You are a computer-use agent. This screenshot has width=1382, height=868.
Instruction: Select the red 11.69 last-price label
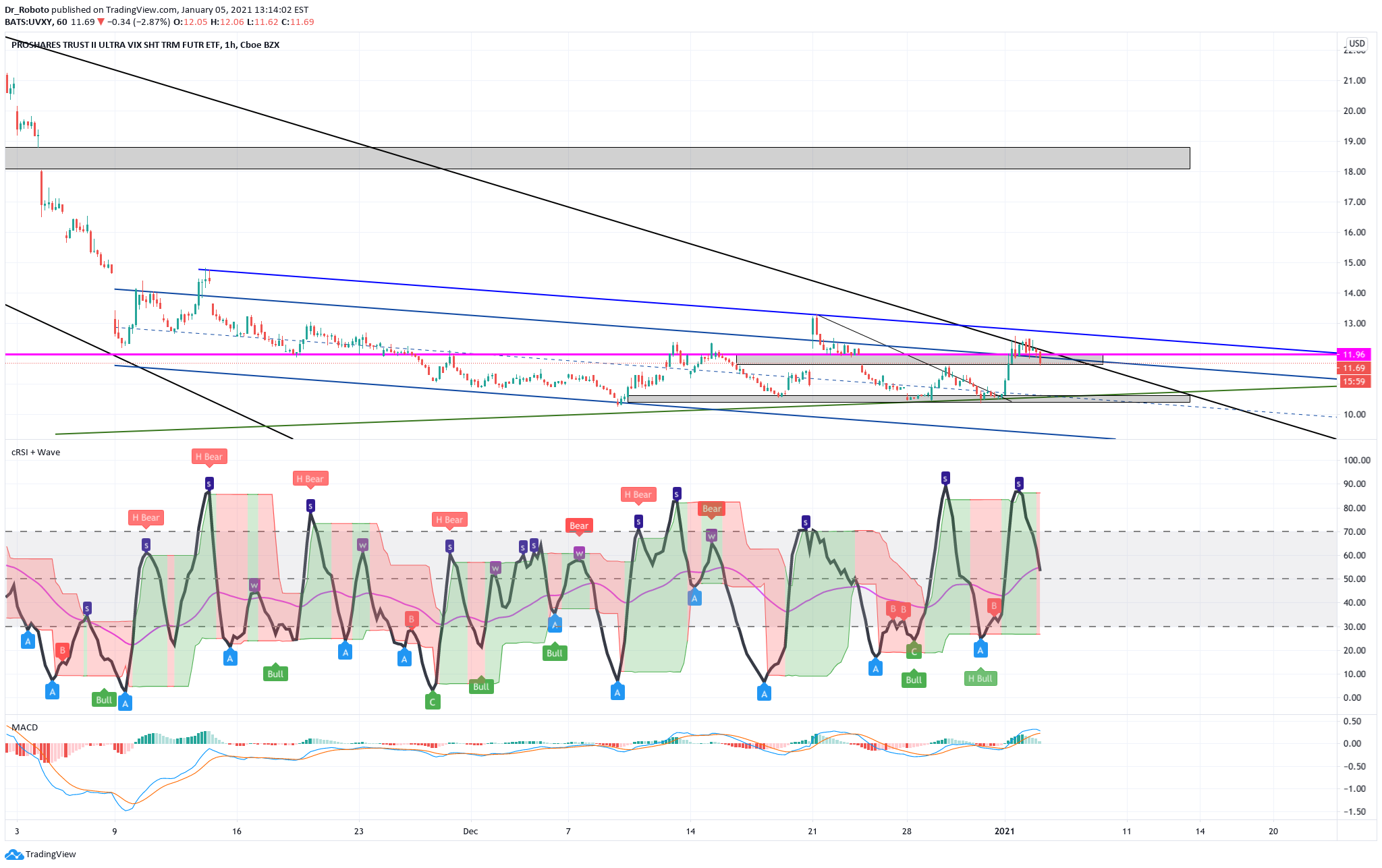click(1353, 368)
